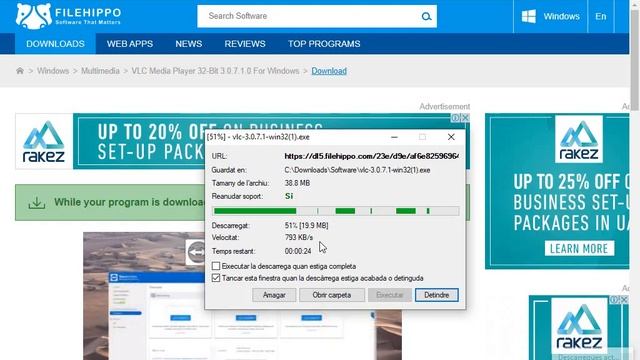Open TOP PROGRAMS tab
Image resolution: width=640 pixels, height=360 pixels.
point(324,44)
